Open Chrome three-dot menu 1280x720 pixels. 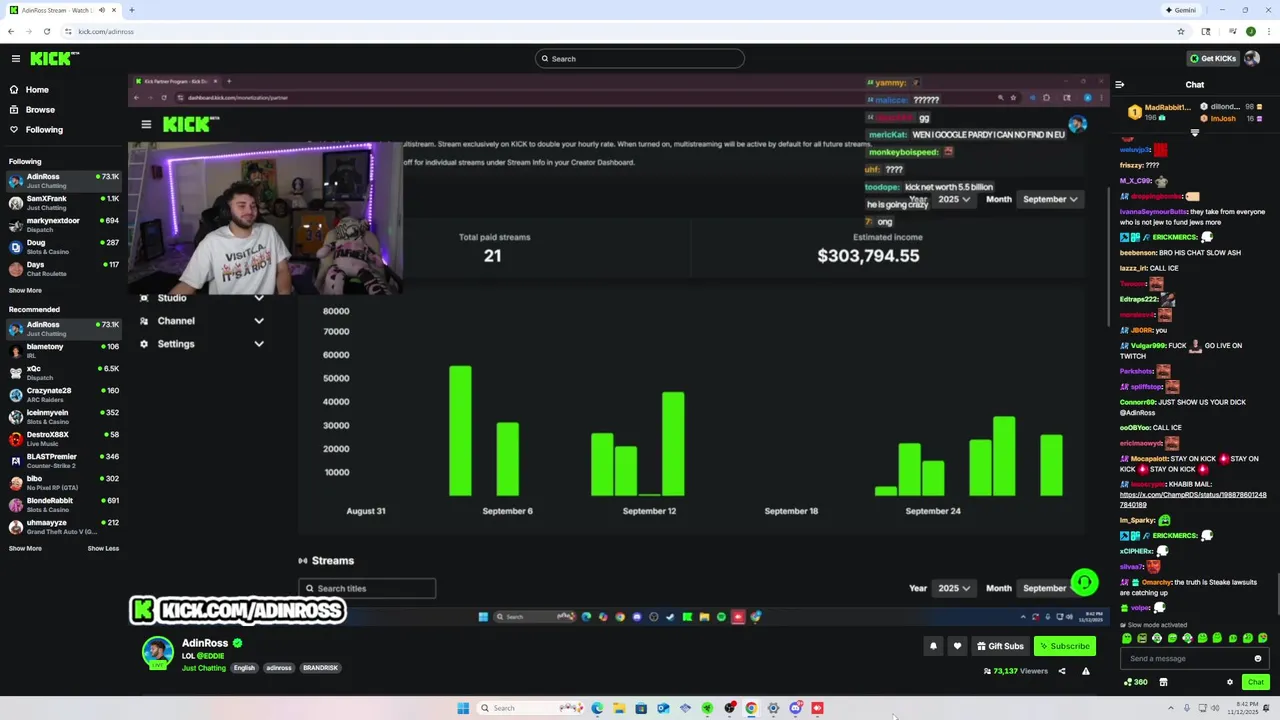pyautogui.click(x=1268, y=32)
